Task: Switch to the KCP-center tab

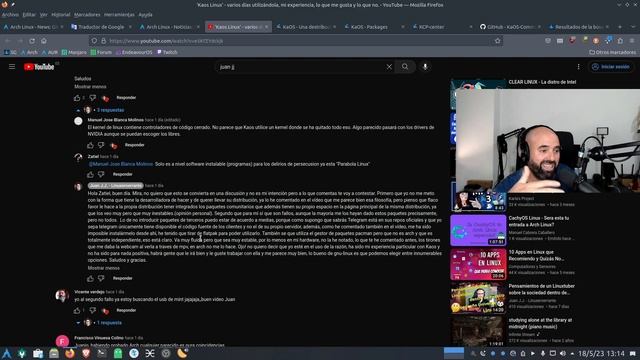Action: (442, 27)
